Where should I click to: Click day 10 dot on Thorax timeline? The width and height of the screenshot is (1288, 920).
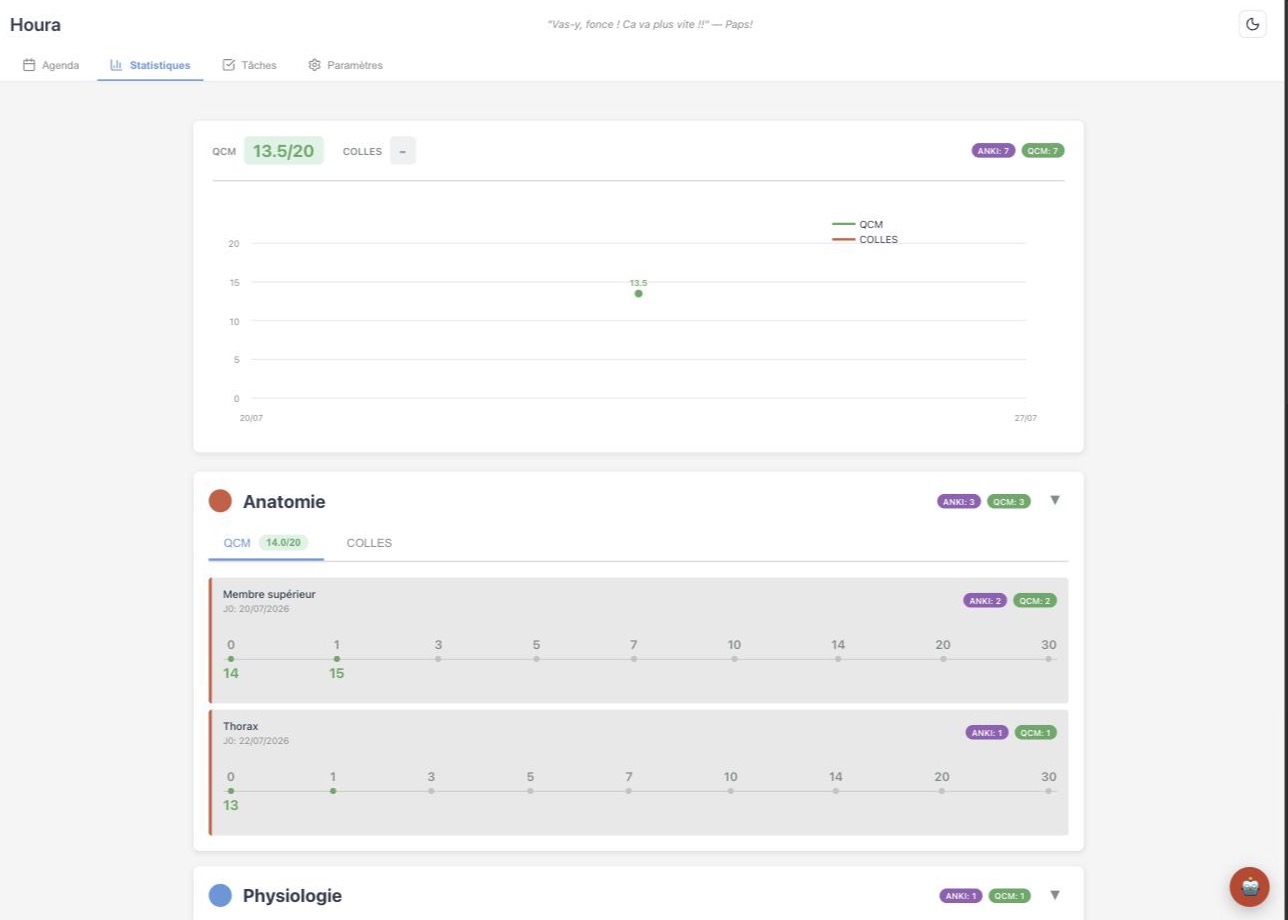pyautogui.click(x=731, y=791)
